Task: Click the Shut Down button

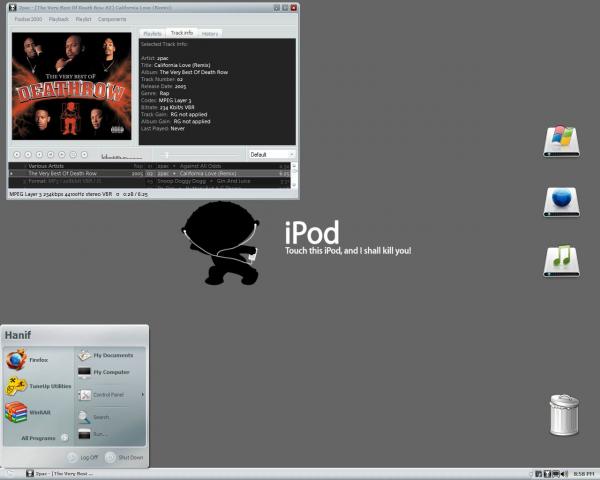Action: click(x=124, y=457)
